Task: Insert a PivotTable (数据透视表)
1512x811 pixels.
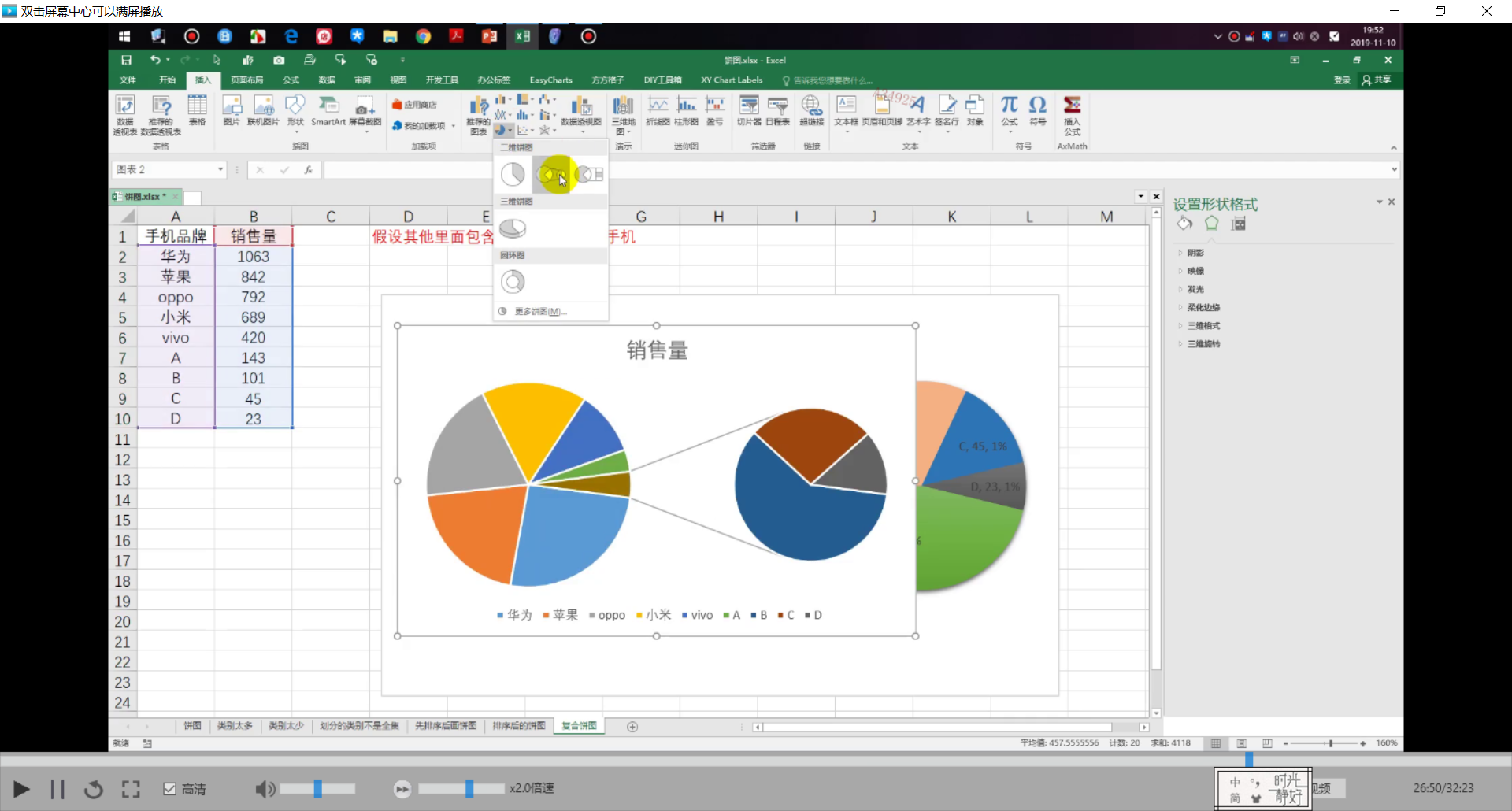Action: point(125,115)
